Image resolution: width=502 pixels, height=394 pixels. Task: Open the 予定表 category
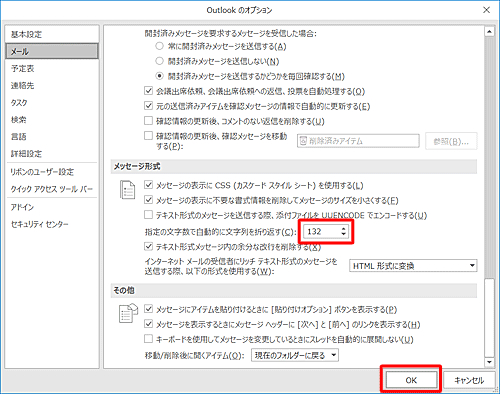point(52,69)
